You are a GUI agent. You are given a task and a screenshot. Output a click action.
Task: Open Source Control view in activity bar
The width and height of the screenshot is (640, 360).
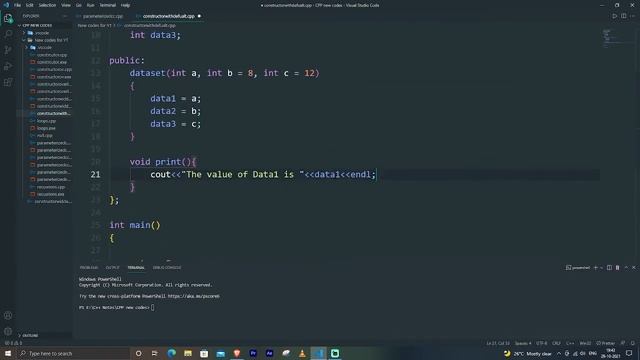click(x=8, y=50)
